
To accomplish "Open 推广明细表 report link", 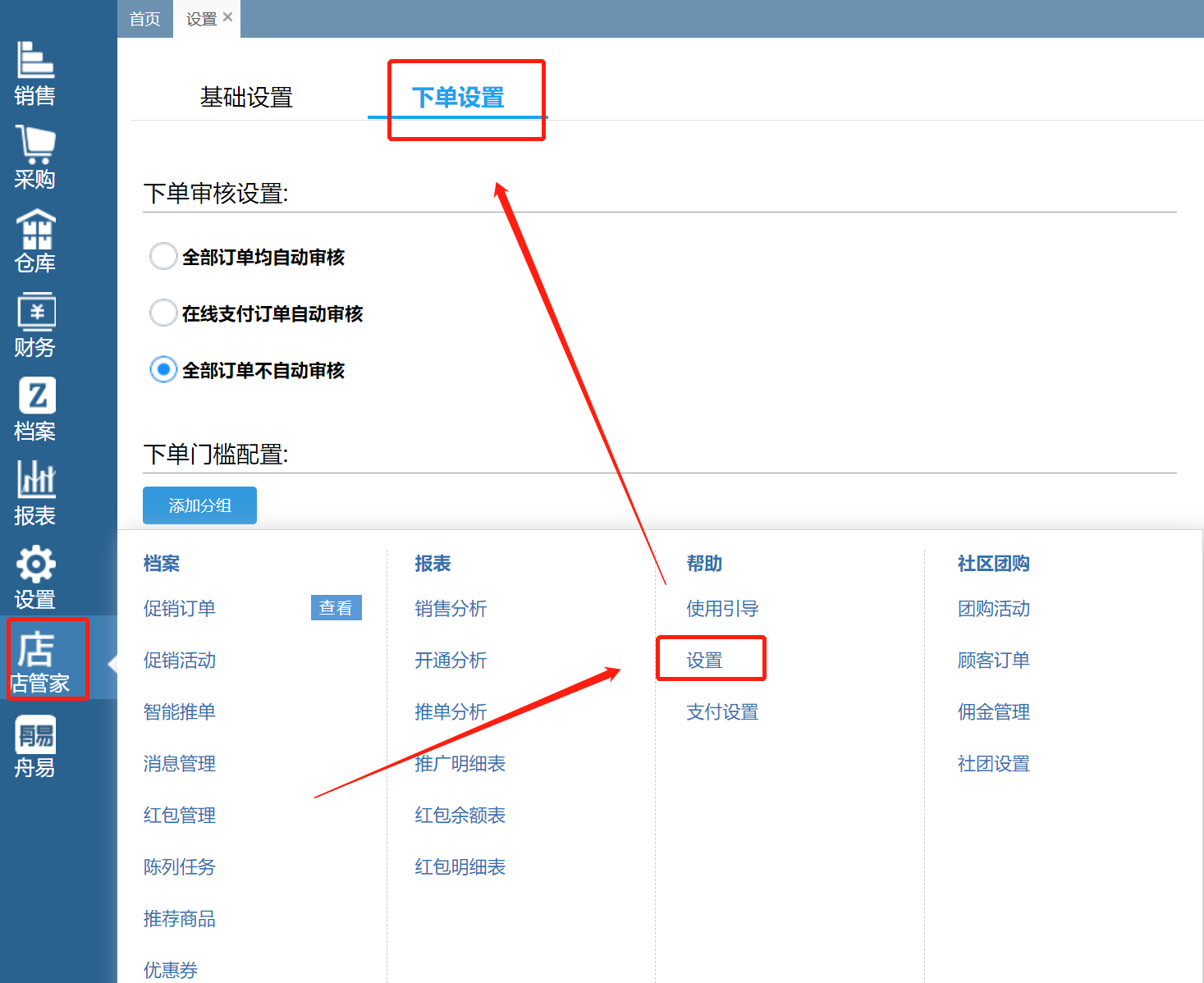I will pos(460,764).
